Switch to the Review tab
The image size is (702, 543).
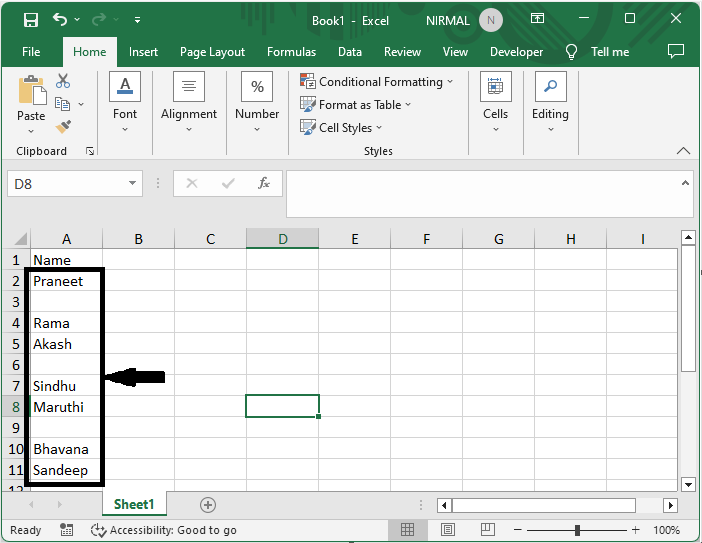coord(402,52)
